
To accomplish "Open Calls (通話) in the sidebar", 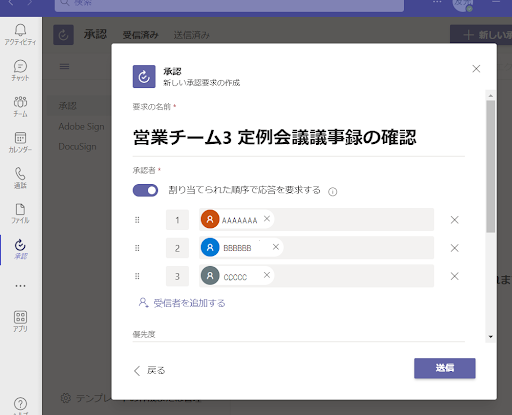I will tap(20, 178).
